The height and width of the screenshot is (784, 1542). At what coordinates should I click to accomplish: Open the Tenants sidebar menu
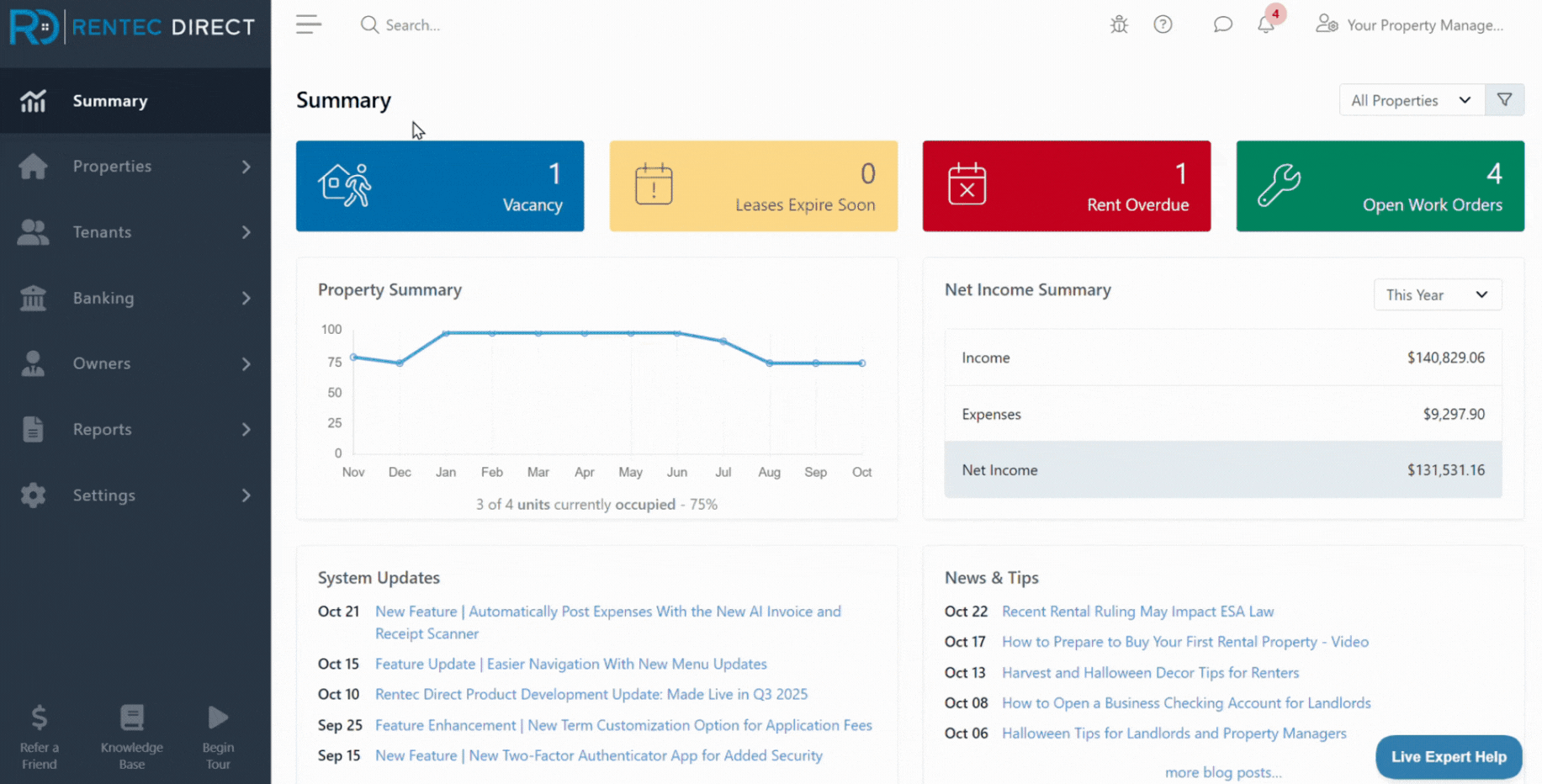135,232
